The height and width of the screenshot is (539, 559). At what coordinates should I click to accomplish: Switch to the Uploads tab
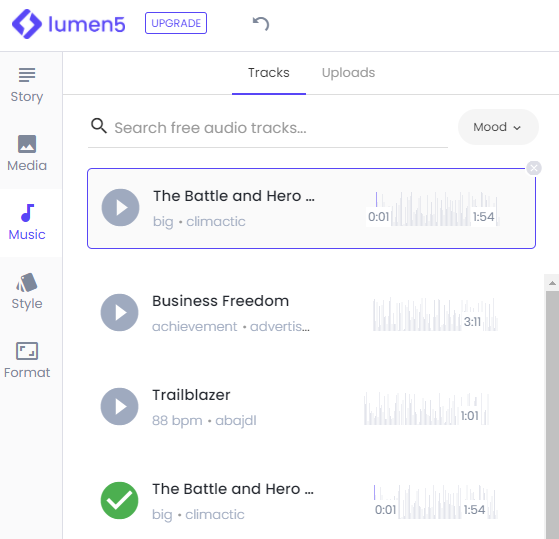tap(348, 73)
